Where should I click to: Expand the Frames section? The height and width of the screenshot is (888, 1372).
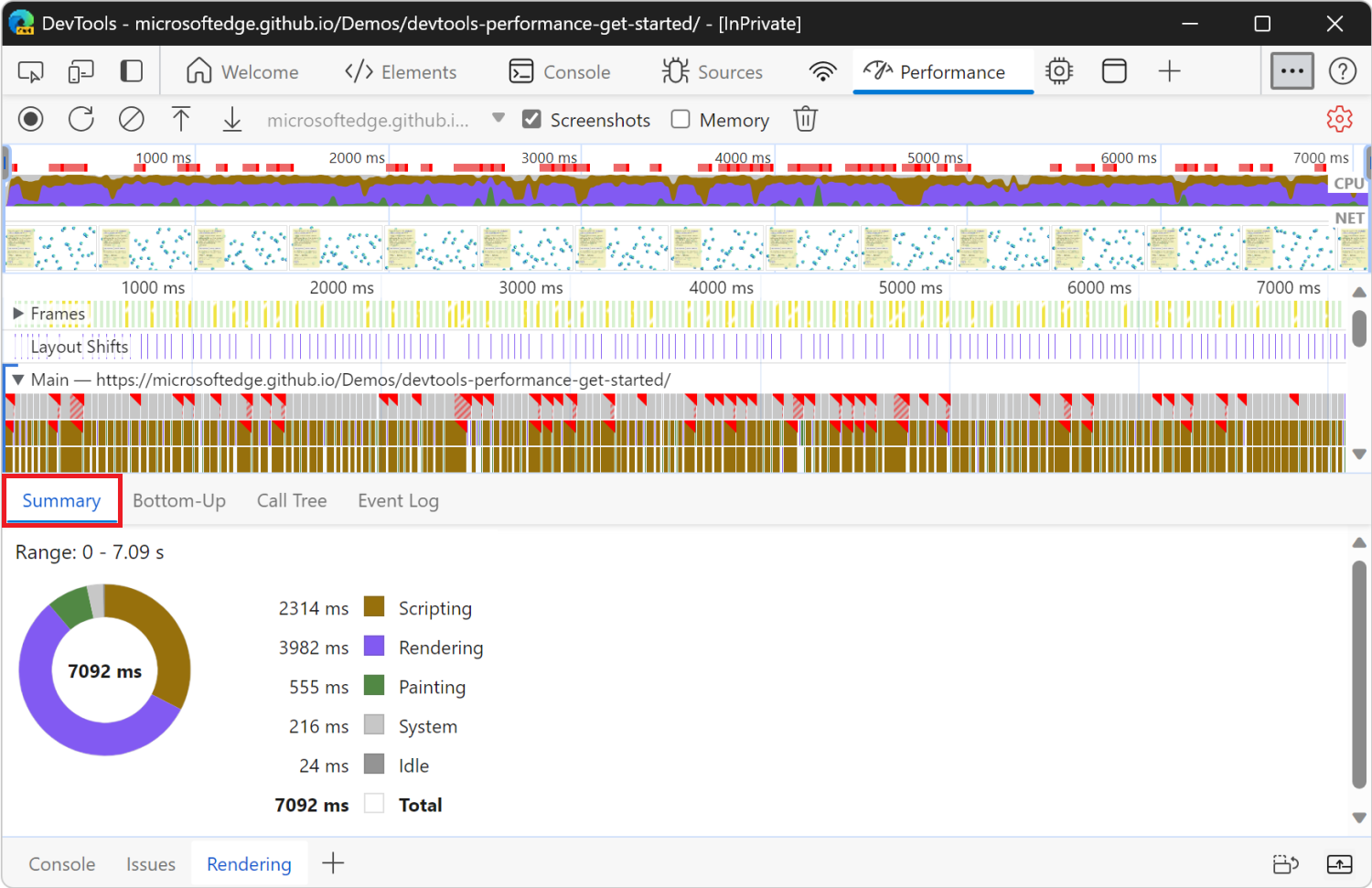16,313
